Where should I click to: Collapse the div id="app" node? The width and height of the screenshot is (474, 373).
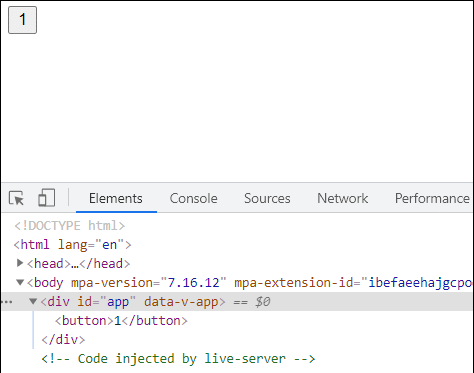(33, 302)
